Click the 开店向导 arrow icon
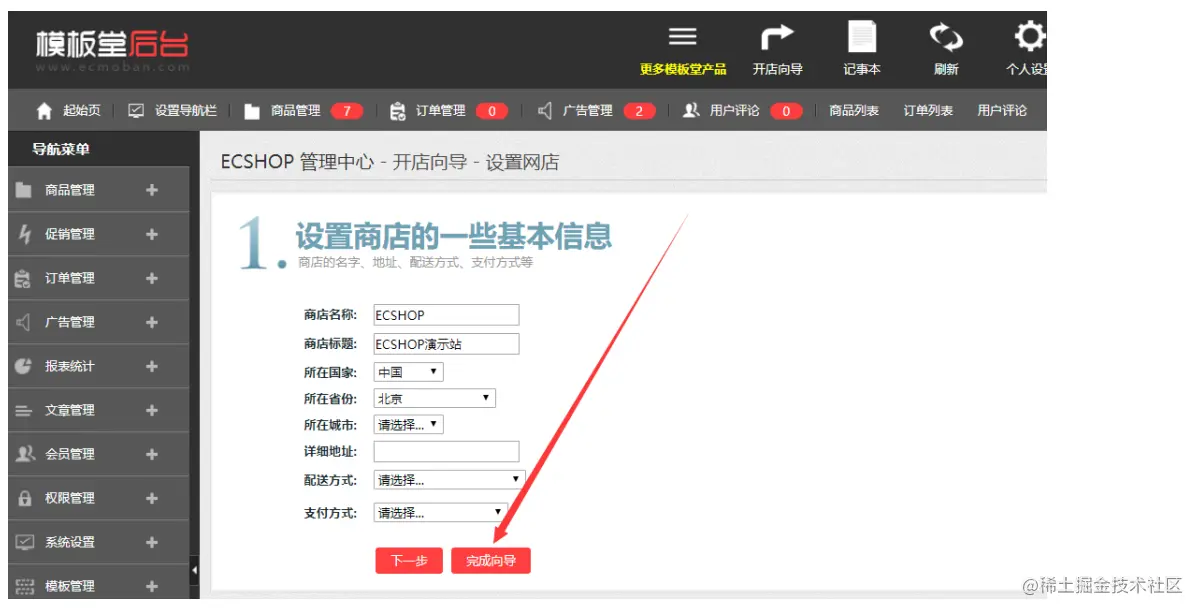This screenshot has height=614, width=1201. (x=778, y=37)
